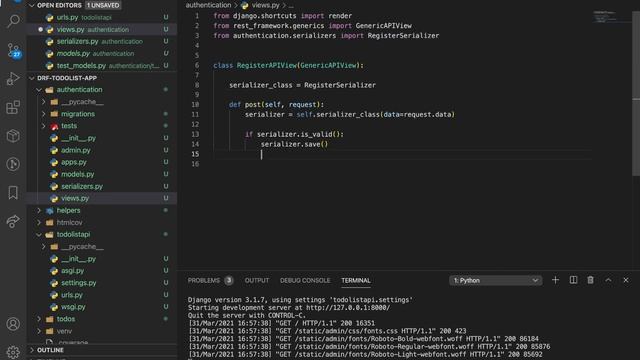The image size is (640, 360).
Task: Open urls.py in todolistapi folder tree
Action: coord(102,295)
